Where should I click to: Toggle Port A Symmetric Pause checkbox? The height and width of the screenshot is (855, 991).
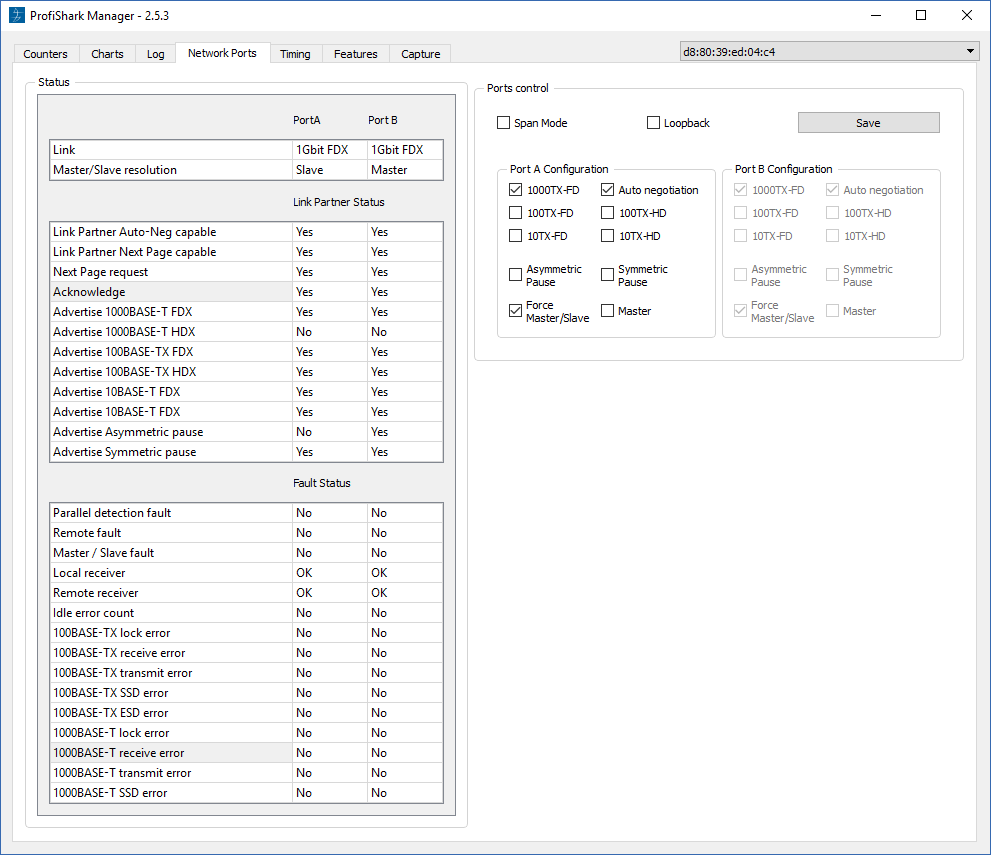tap(608, 275)
